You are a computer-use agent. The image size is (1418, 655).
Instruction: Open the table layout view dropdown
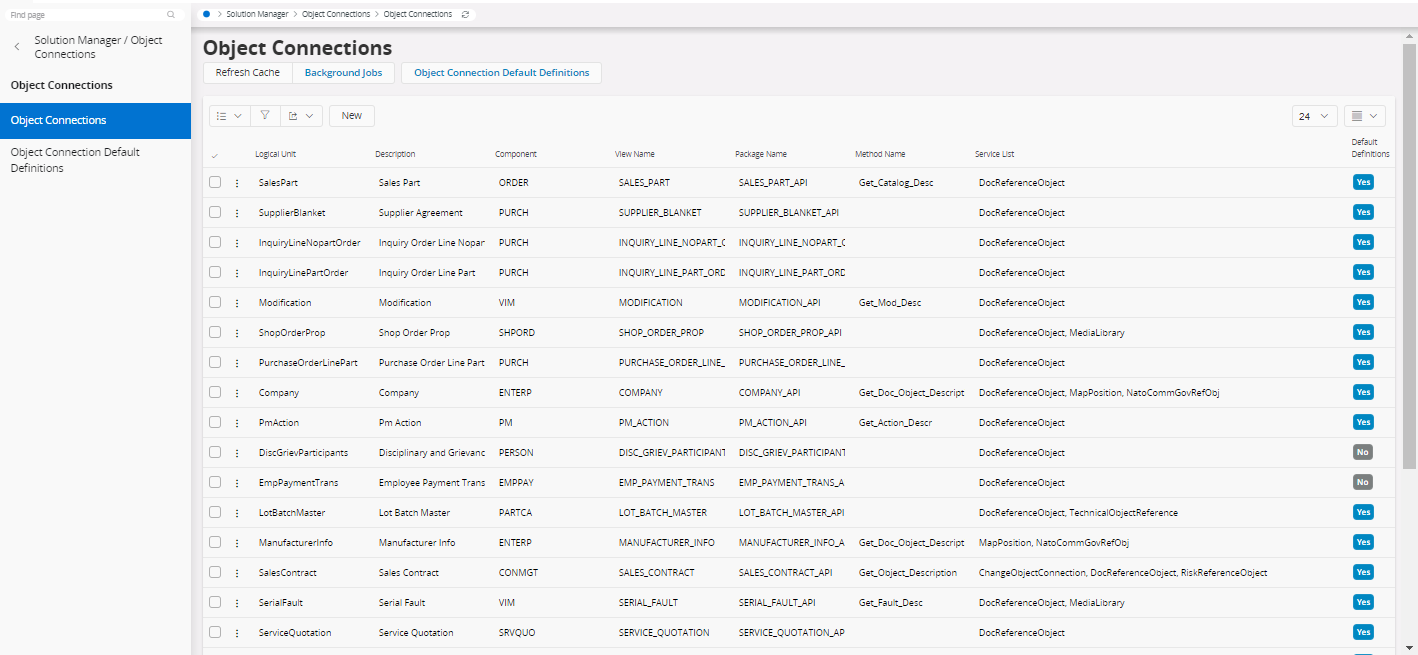pyautogui.click(x=1364, y=116)
